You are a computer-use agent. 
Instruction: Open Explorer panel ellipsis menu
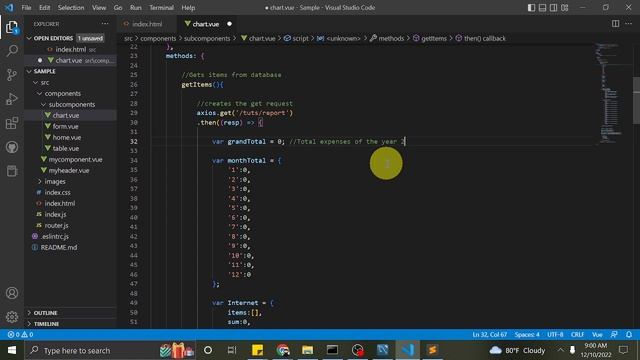tap(105, 24)
